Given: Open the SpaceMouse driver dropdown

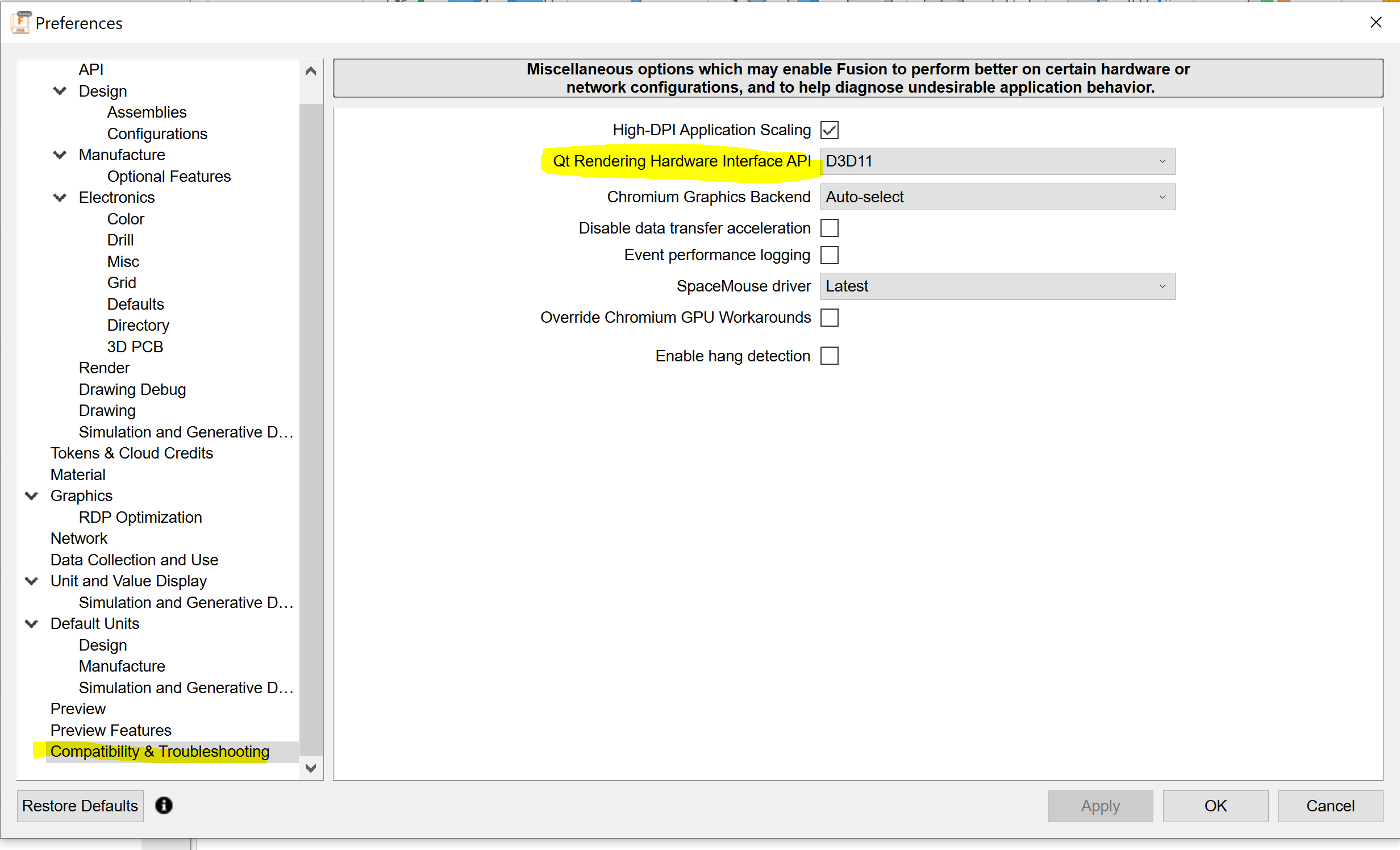Looking at the screenshot, I should [x=997, y=286].
